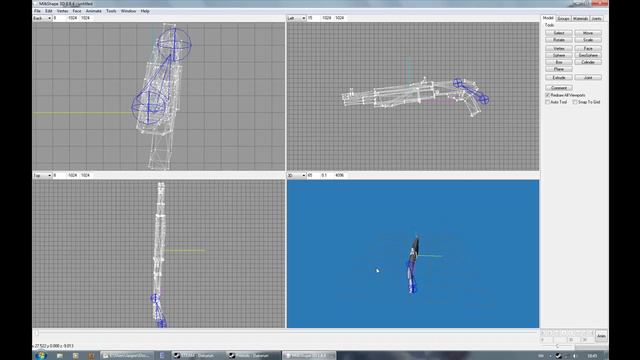Screen dimensions: 640x360
Task: Choose the Sphere primitive button
Action: 559,55
